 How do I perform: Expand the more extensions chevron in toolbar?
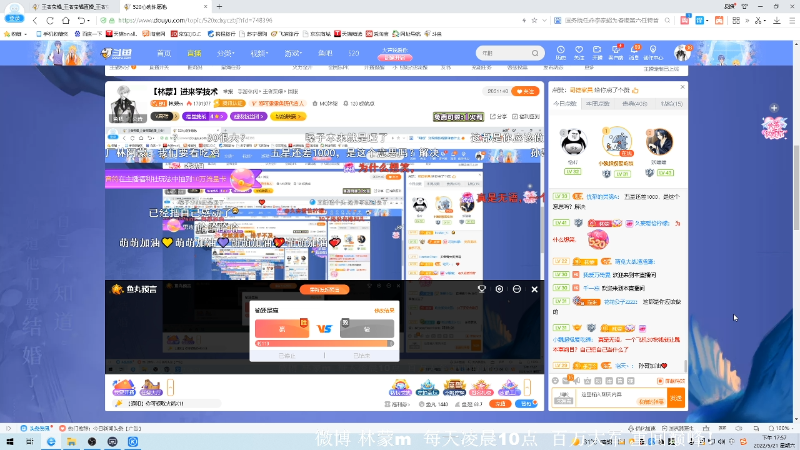point(747,20)
